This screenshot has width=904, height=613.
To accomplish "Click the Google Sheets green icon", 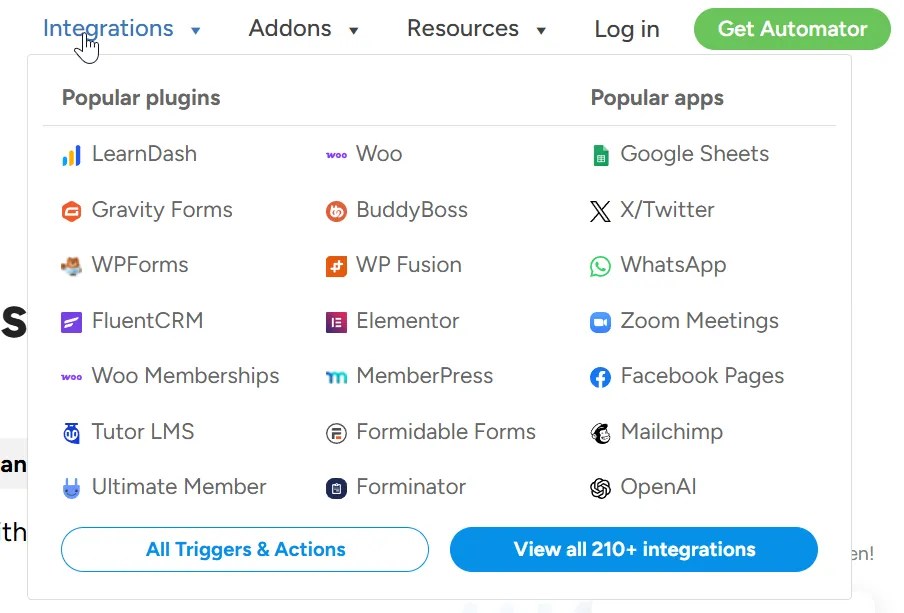I will point(600,155).
